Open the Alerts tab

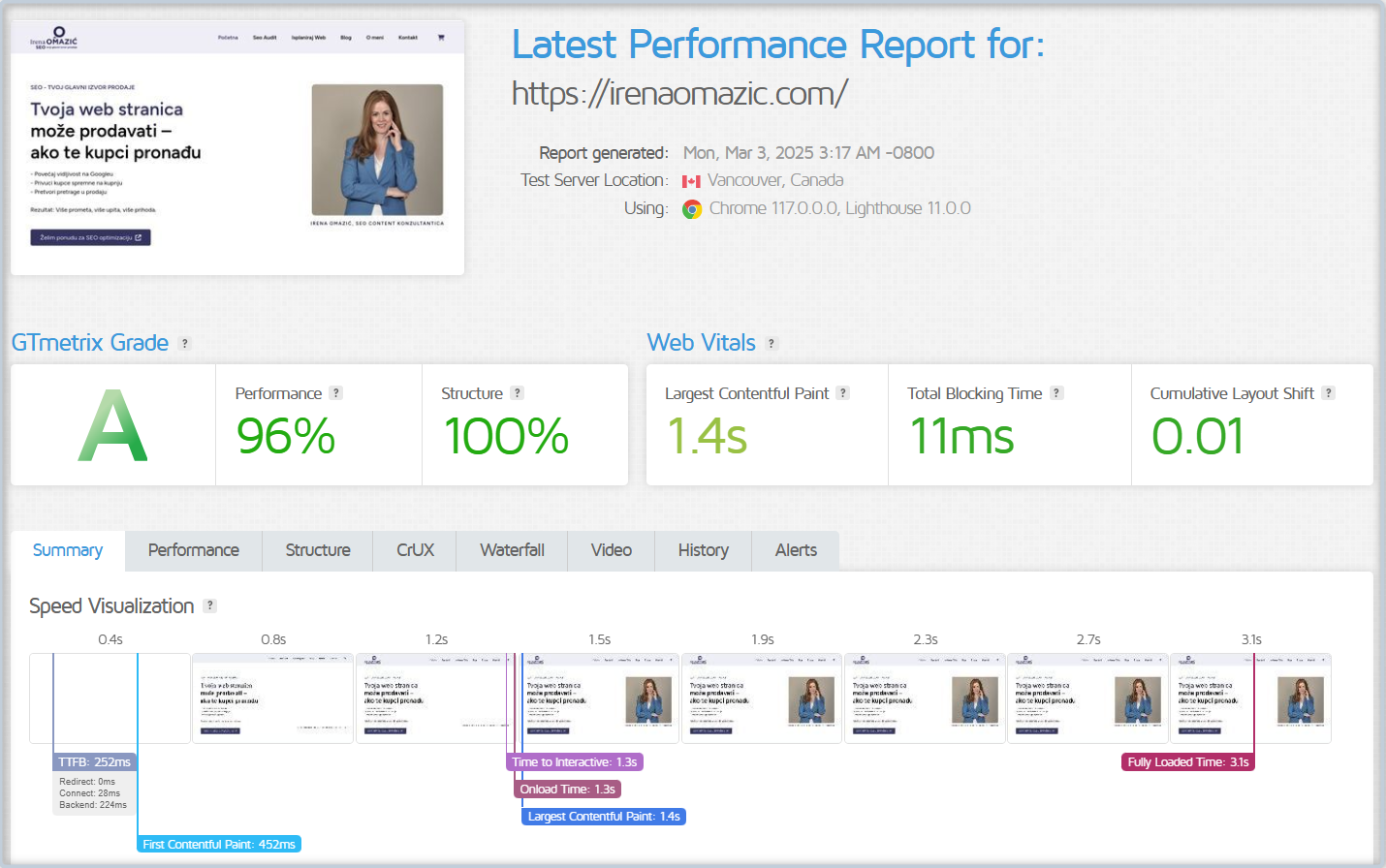pos(796,550)
